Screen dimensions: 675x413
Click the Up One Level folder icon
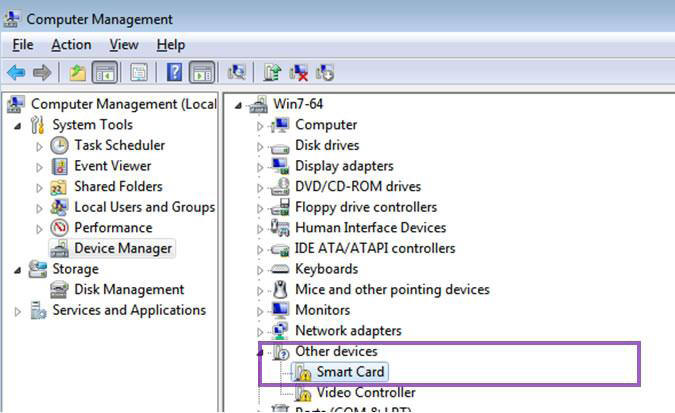tap(77, 72)
